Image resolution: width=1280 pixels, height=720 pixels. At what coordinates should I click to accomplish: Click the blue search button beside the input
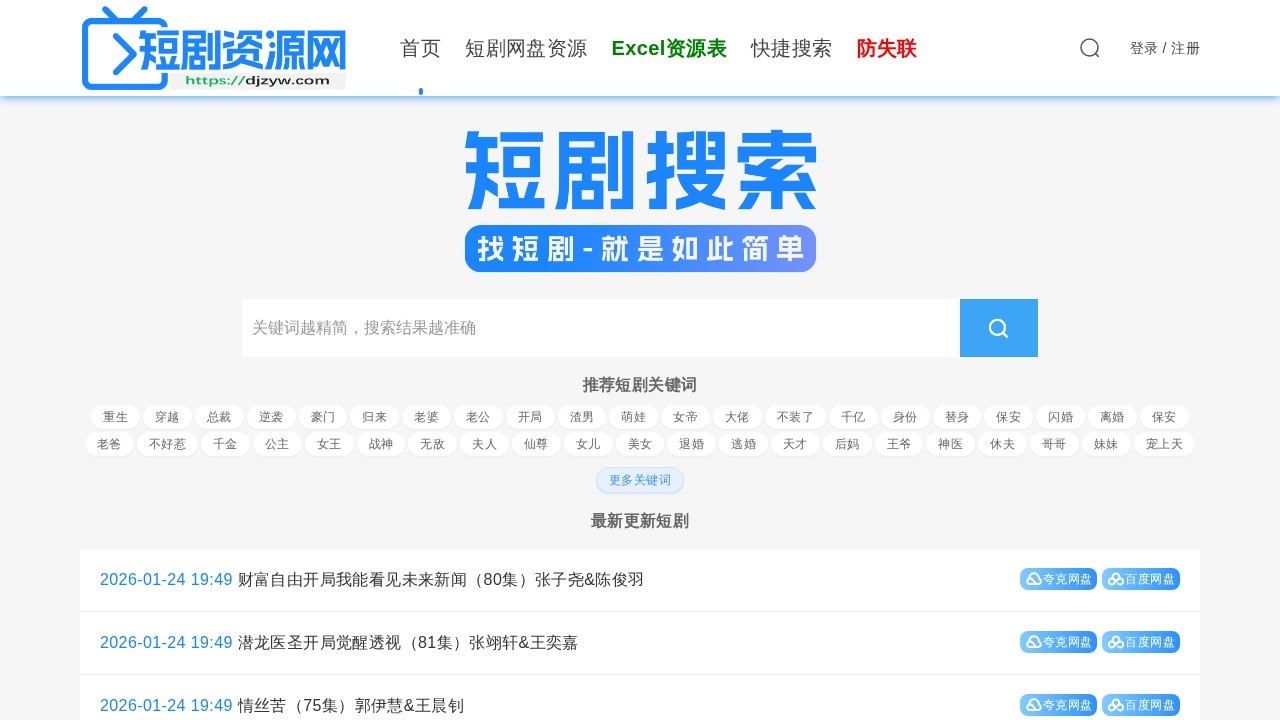(x=998, y=328)
